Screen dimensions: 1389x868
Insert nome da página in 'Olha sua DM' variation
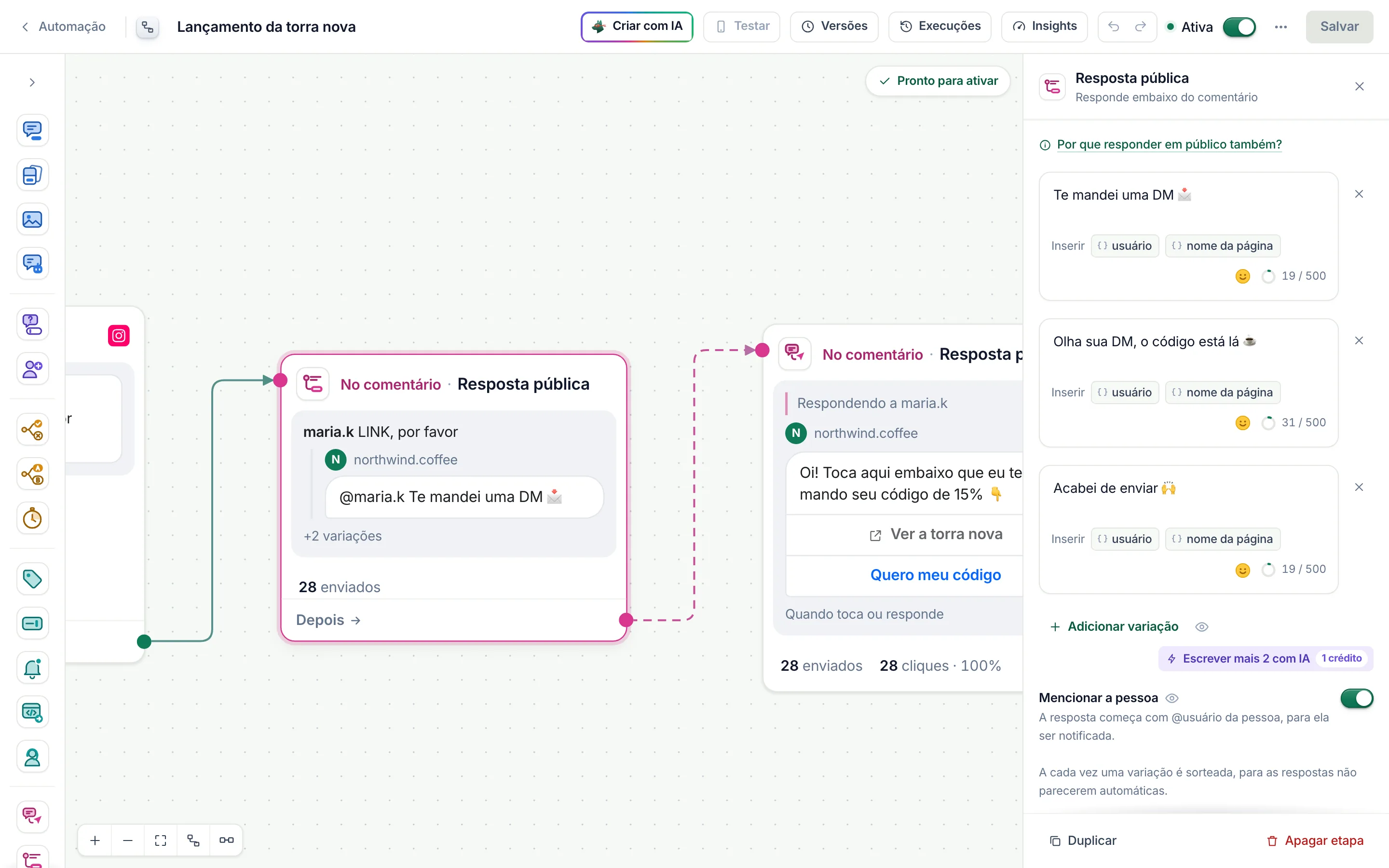click(x=1223, y=392)
